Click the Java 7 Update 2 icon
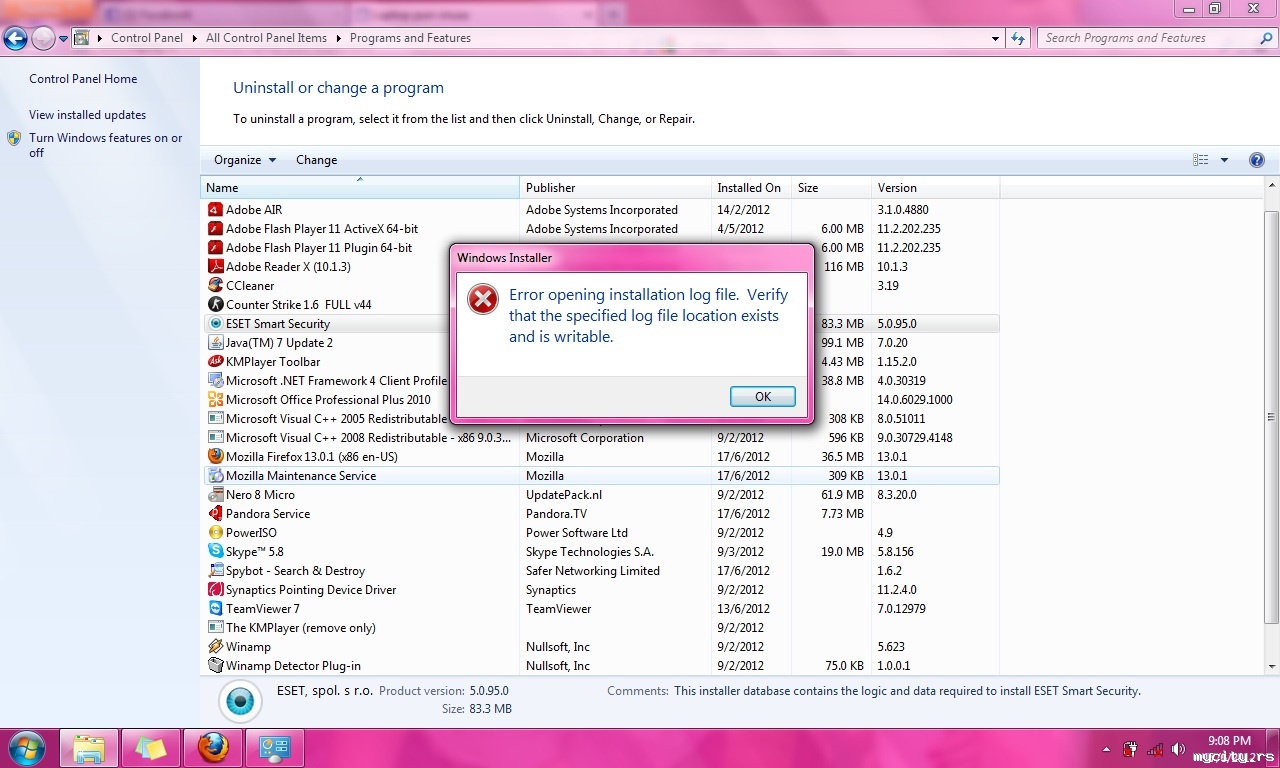 (x=215, y=343)
